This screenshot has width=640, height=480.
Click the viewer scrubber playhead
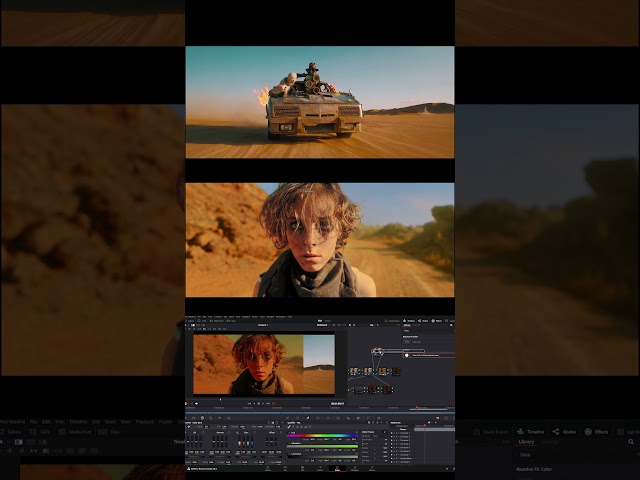pos(220,399)
